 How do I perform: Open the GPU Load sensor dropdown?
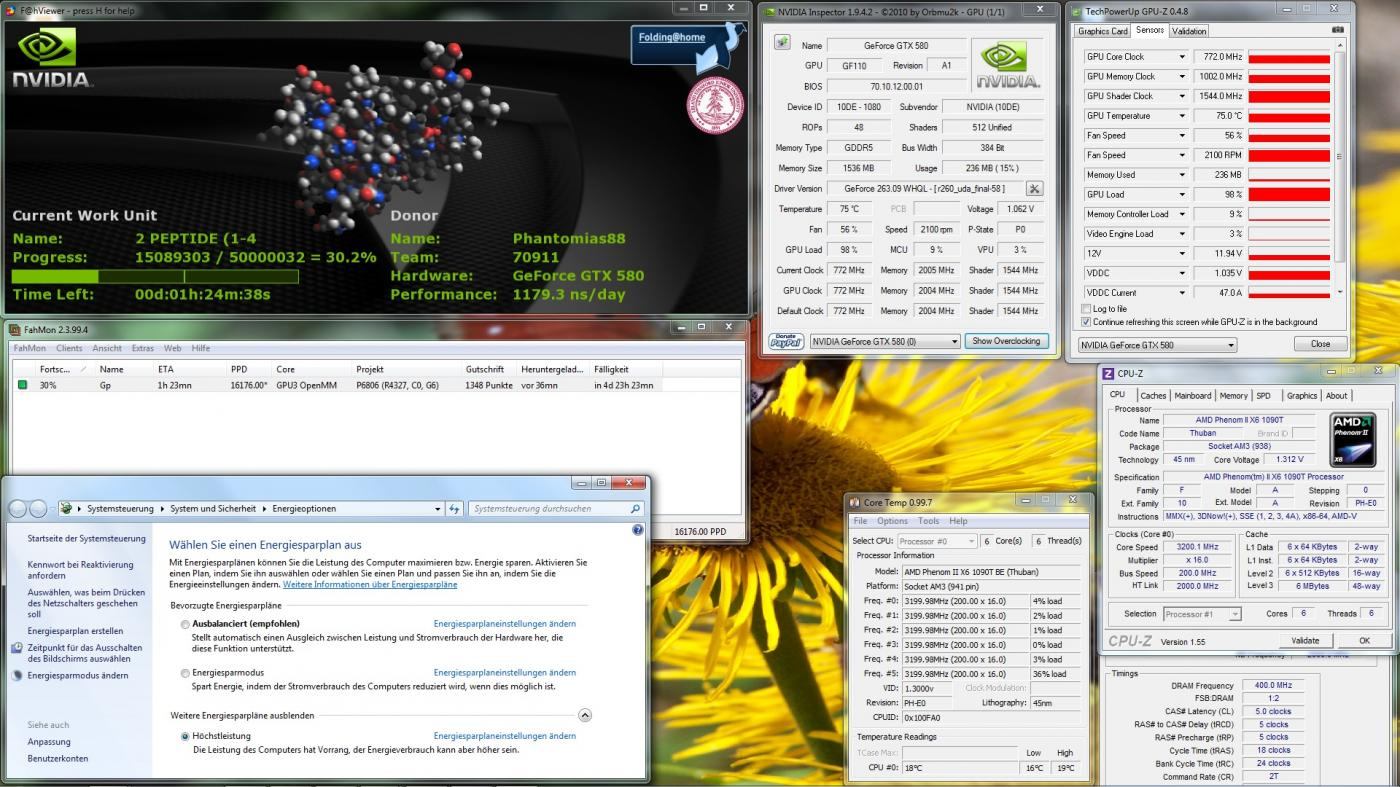pyautogui.click(x=1182, y=195)
